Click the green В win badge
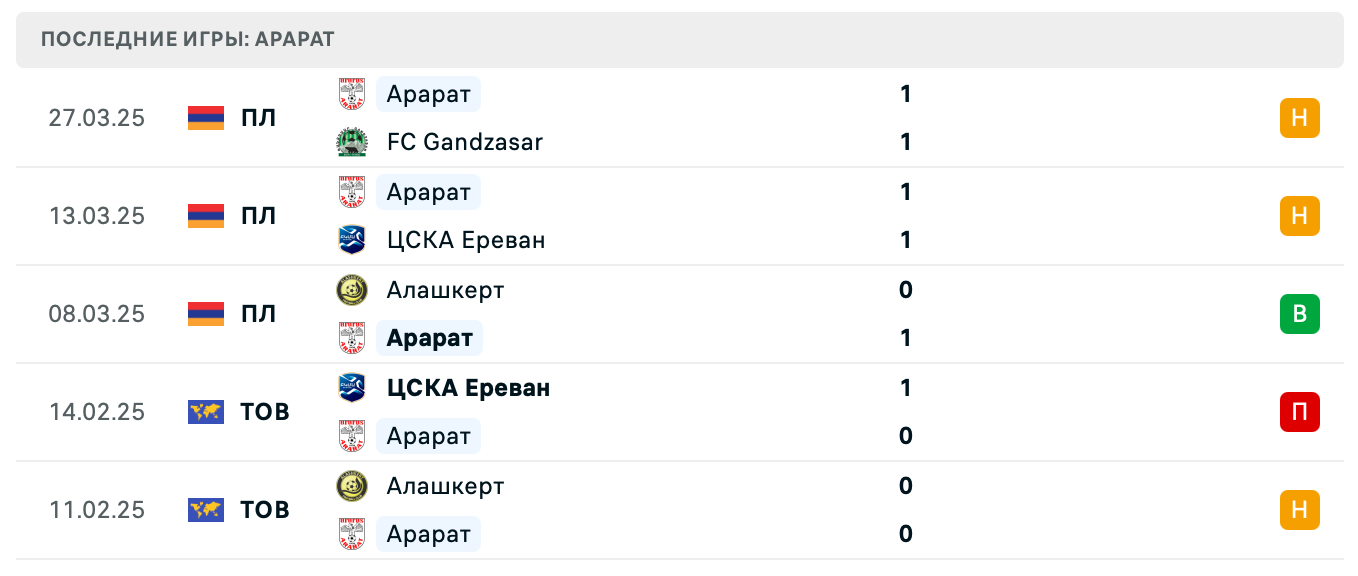The height and width of the screenshot is (576, 1358). coord(1300,313)
